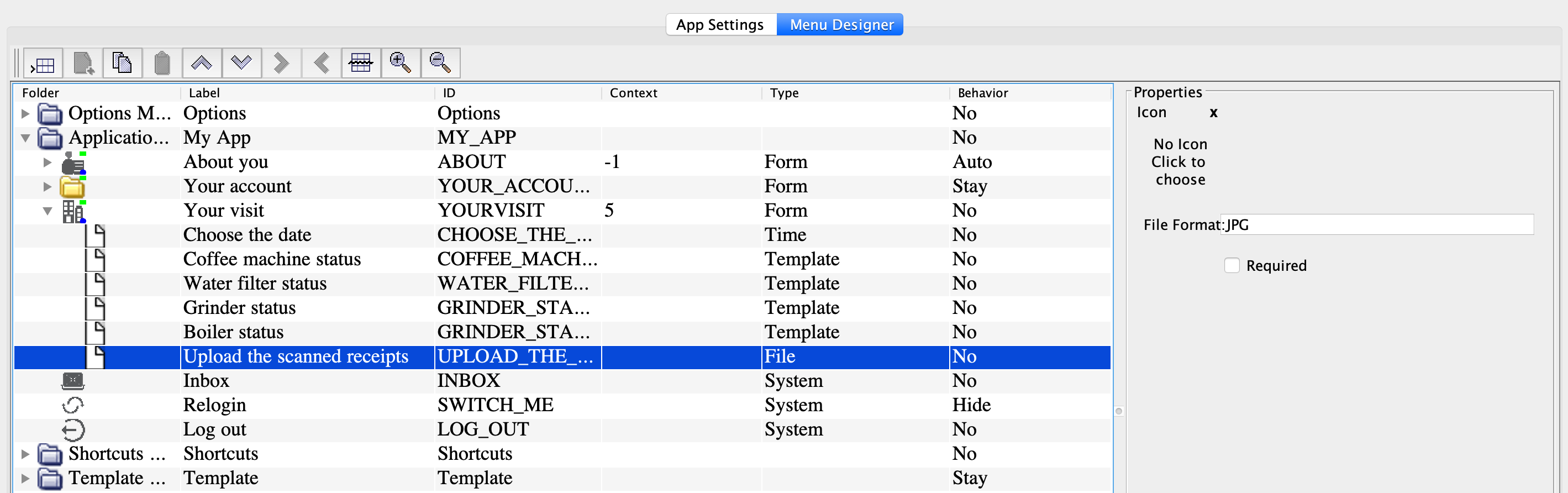Click the copy pages toolbar icon
This screenshot has height=493, width=1568.
pyautogui.click(x=122, y=64)
